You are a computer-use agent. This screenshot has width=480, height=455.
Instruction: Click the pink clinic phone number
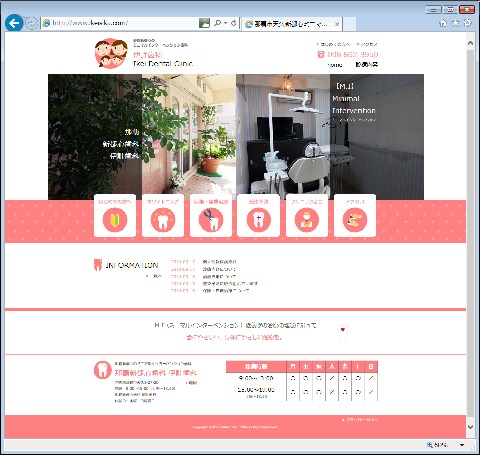[353, 54]
